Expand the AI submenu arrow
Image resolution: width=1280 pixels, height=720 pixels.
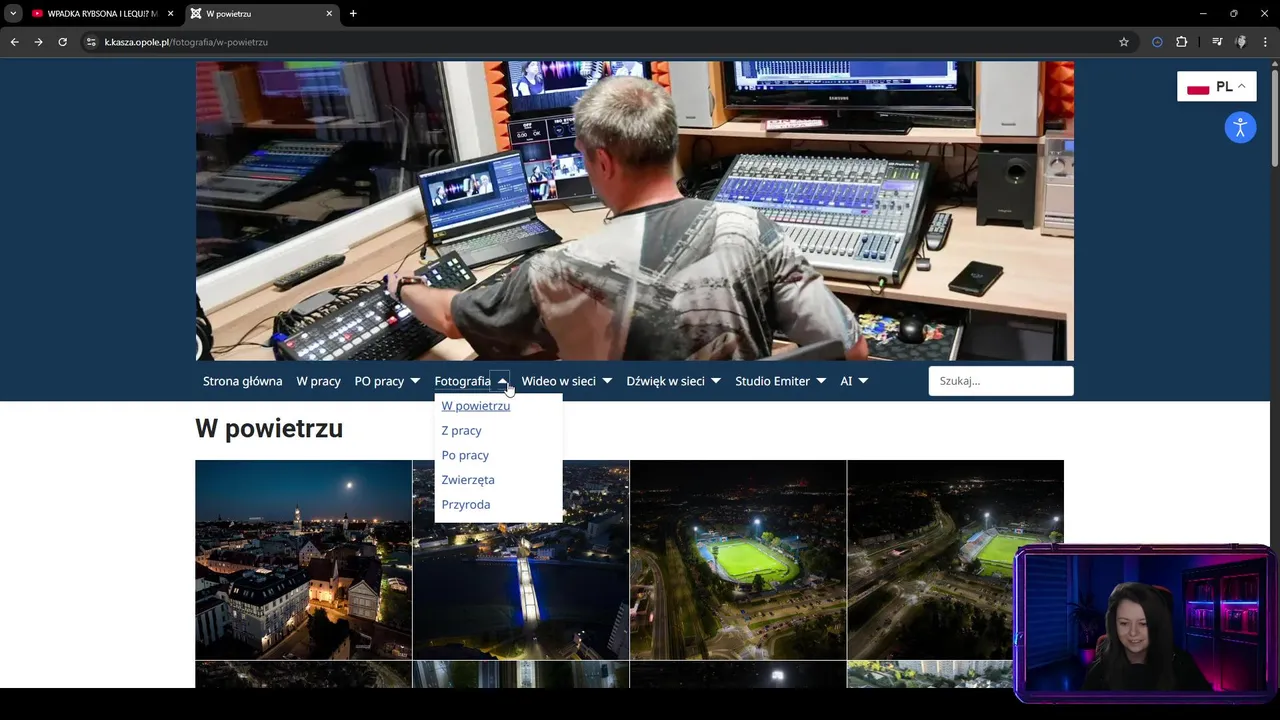pos(863,381)
